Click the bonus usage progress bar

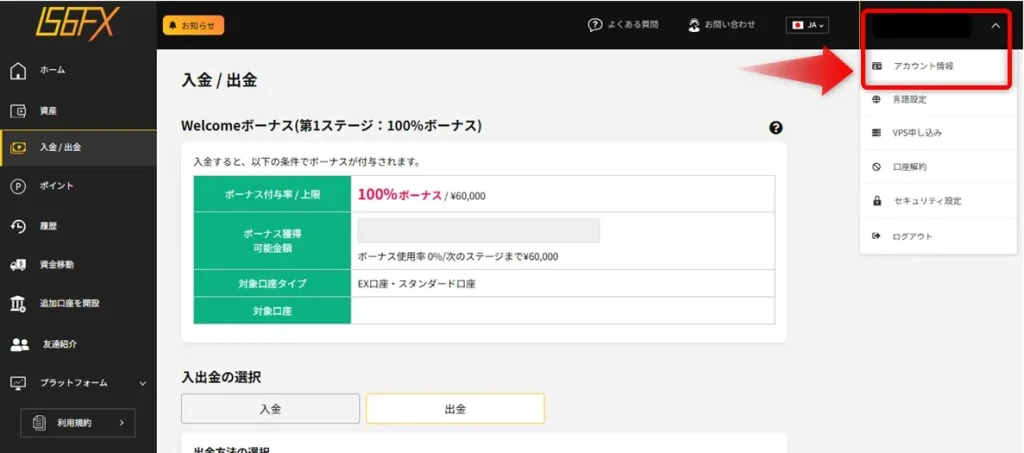479,230
